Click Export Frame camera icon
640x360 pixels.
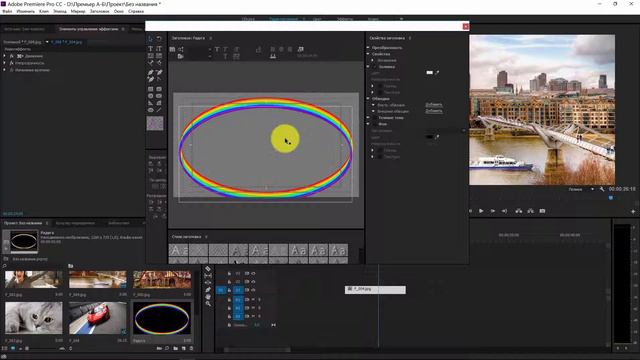click(542, 211)
